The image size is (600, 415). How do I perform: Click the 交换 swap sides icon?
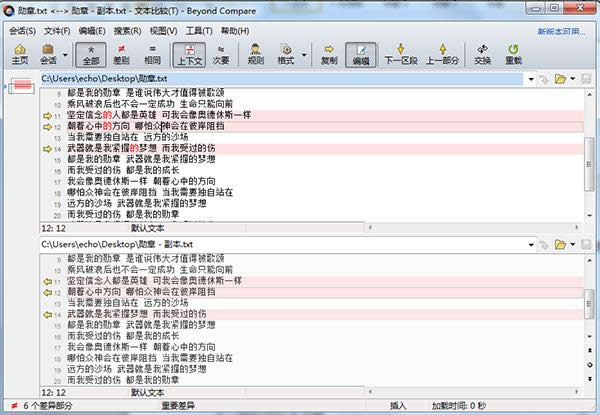[x=482, y=49]
